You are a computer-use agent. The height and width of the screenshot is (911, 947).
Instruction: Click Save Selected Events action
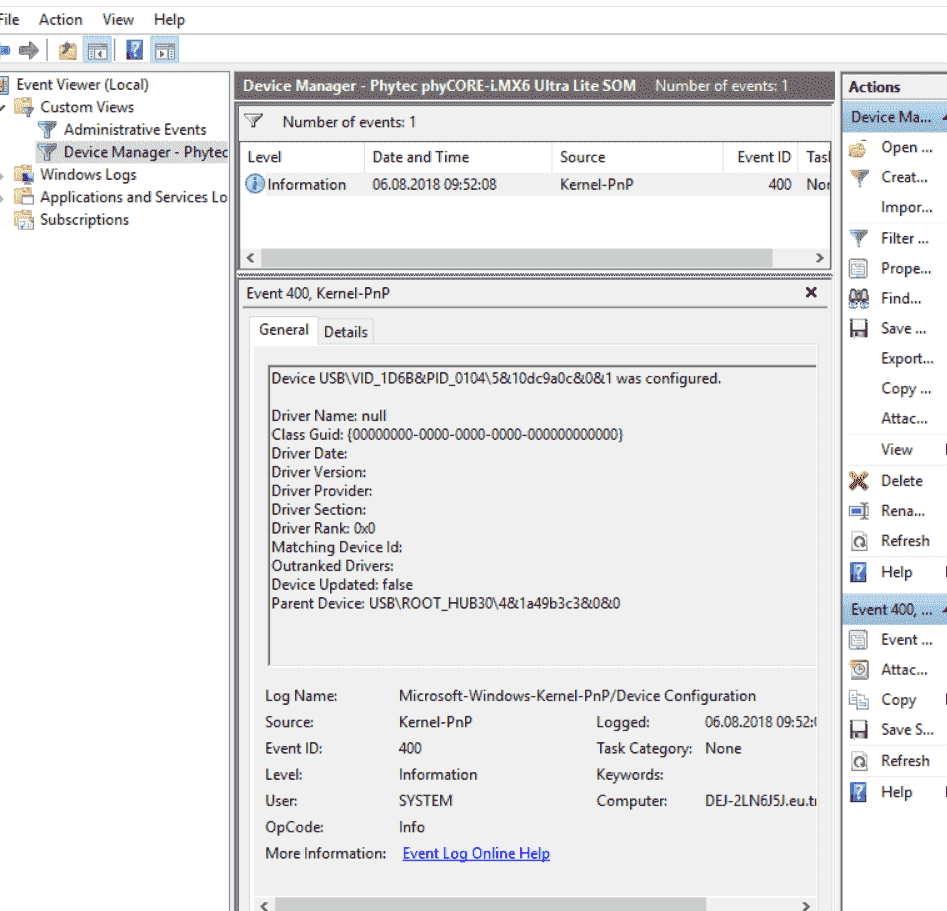(891, 730)
